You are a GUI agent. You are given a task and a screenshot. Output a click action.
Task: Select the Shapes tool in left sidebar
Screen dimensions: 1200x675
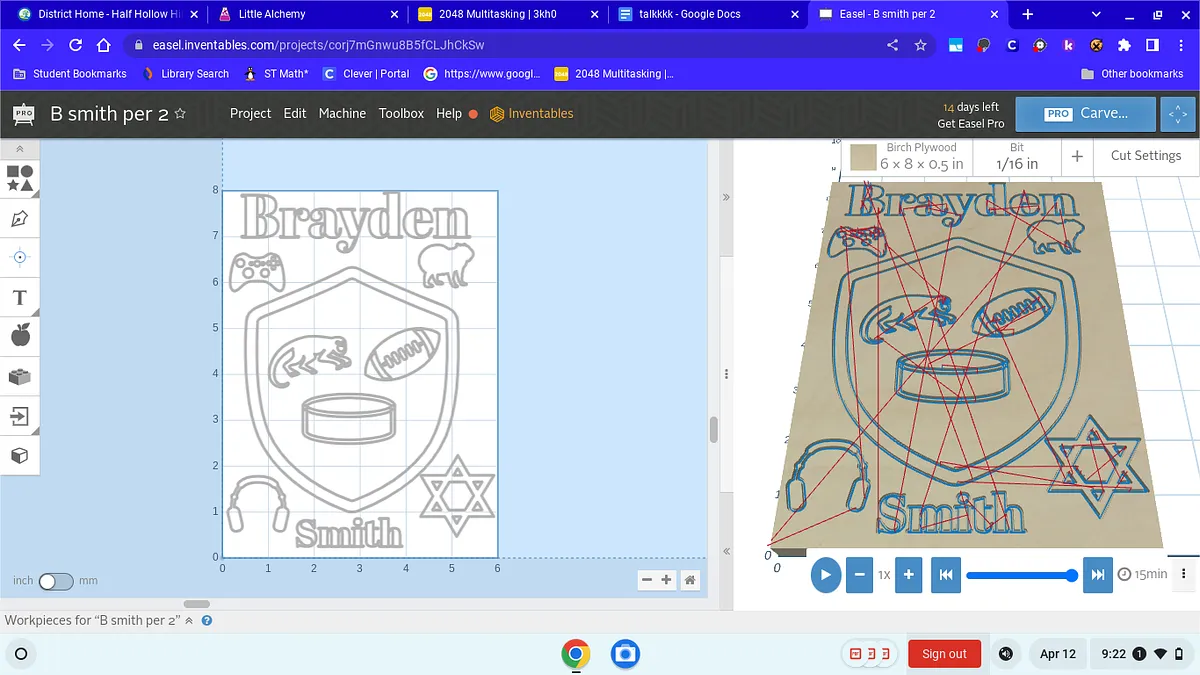point(20,178)
